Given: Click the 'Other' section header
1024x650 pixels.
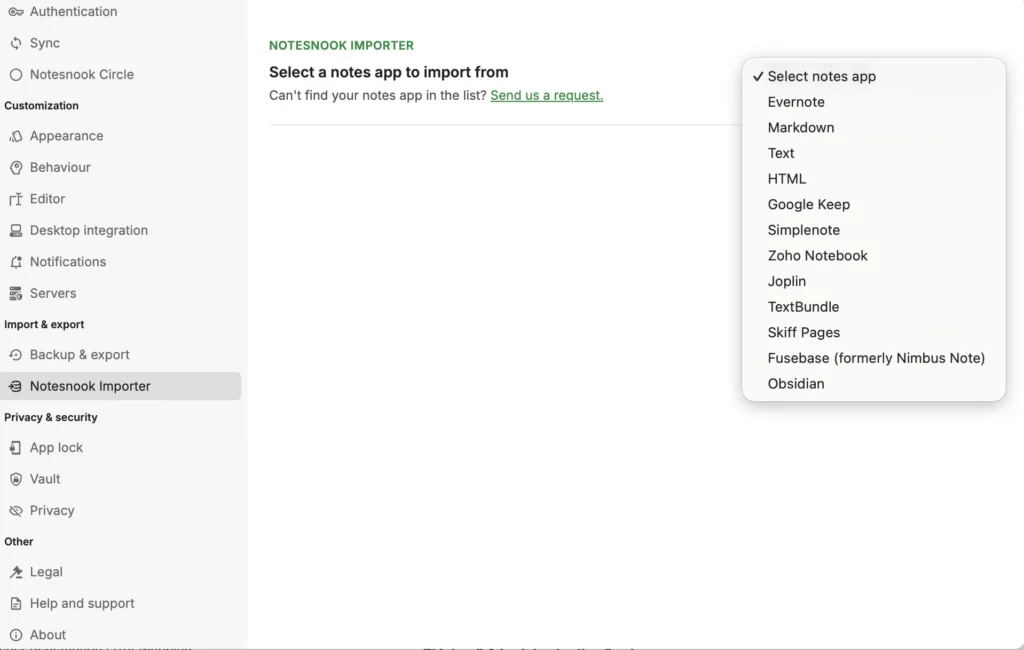Looking at the screenshot, I should pos(18,542).
